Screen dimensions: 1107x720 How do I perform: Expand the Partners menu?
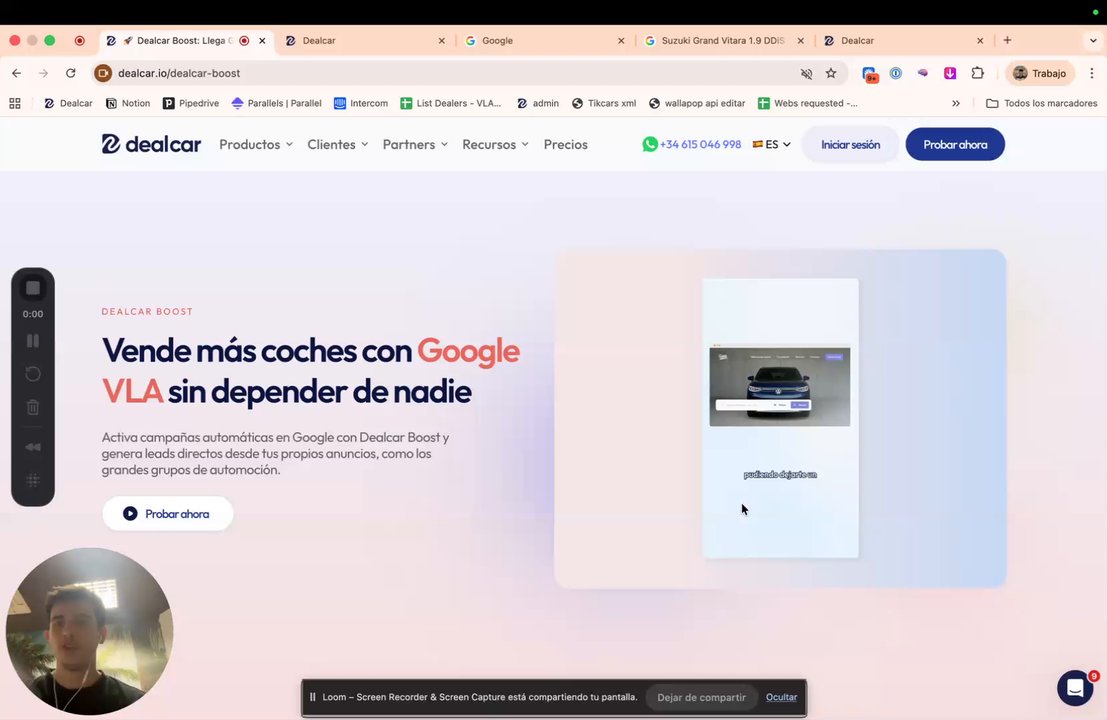tap(415, 144)
